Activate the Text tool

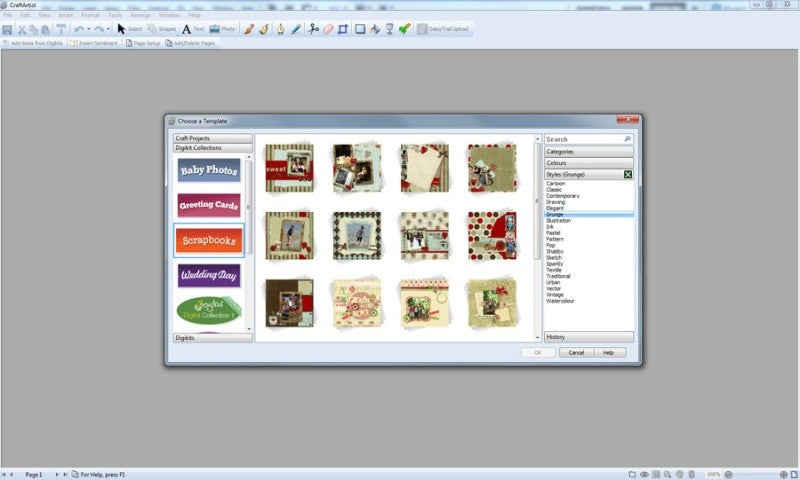193,29
